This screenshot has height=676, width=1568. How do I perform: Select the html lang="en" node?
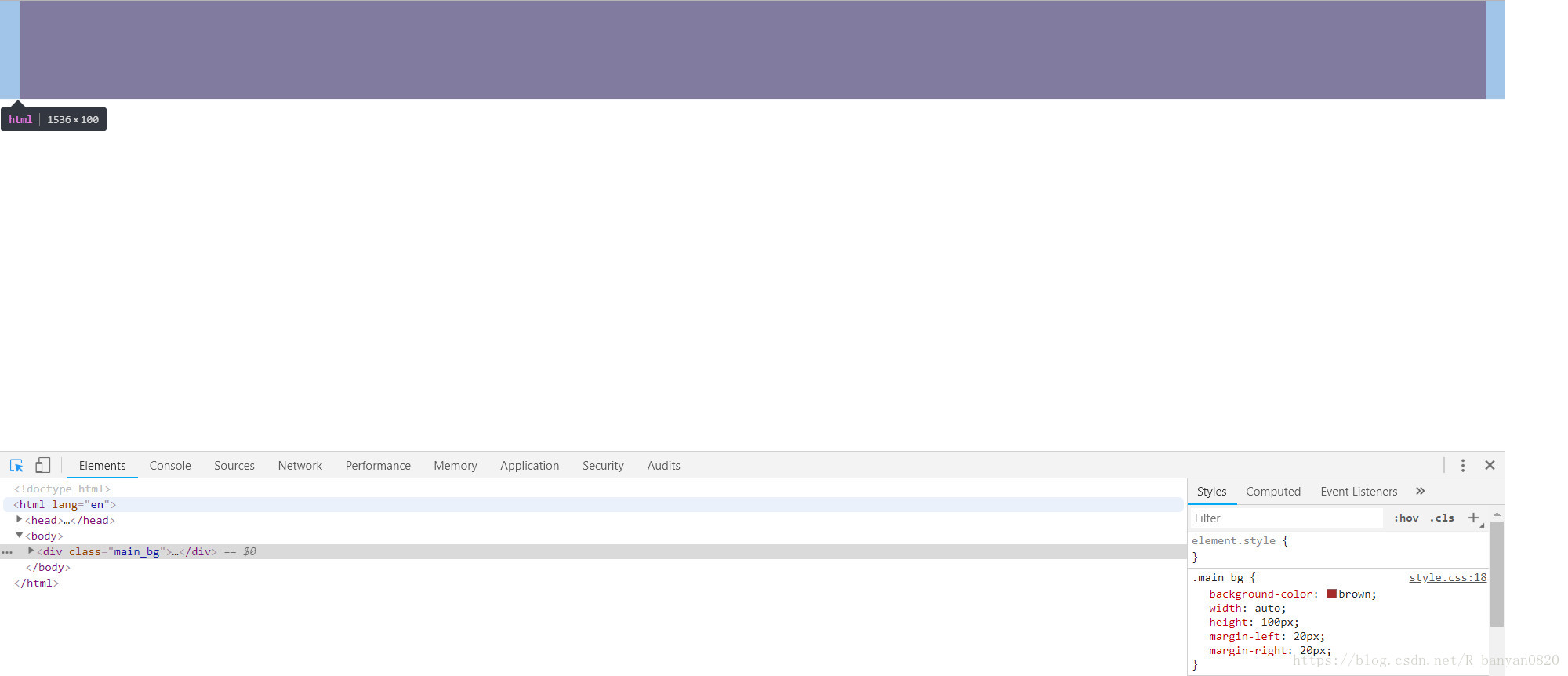click(593, 504)
